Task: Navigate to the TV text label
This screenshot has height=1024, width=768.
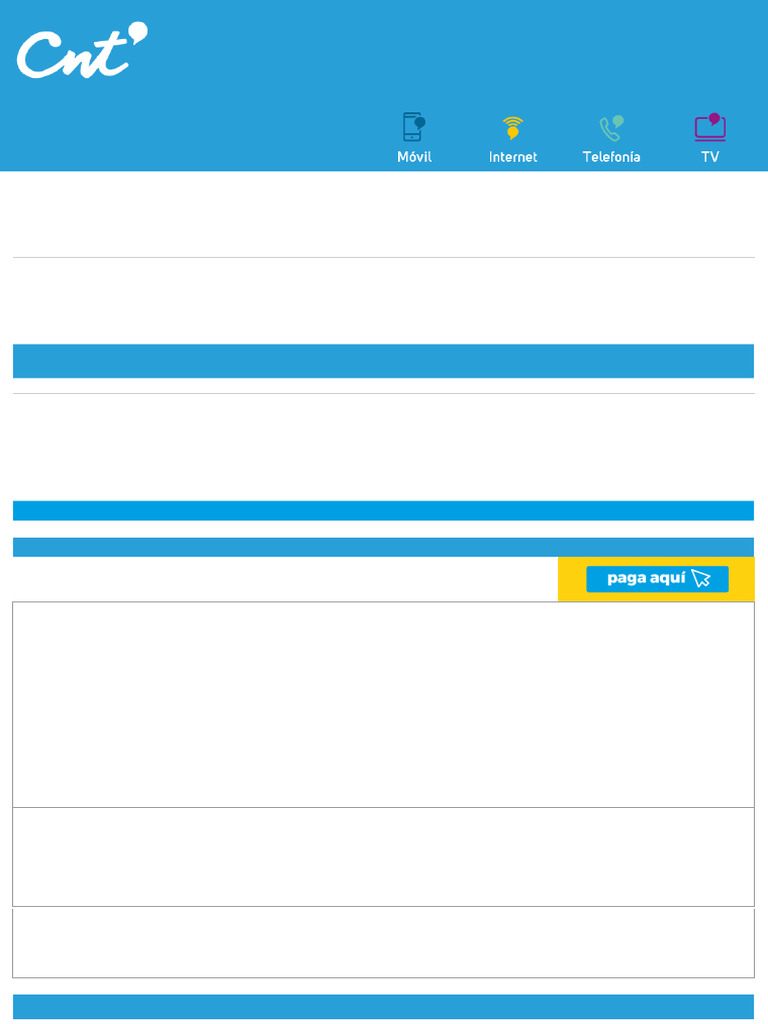Action: point(710,157)
